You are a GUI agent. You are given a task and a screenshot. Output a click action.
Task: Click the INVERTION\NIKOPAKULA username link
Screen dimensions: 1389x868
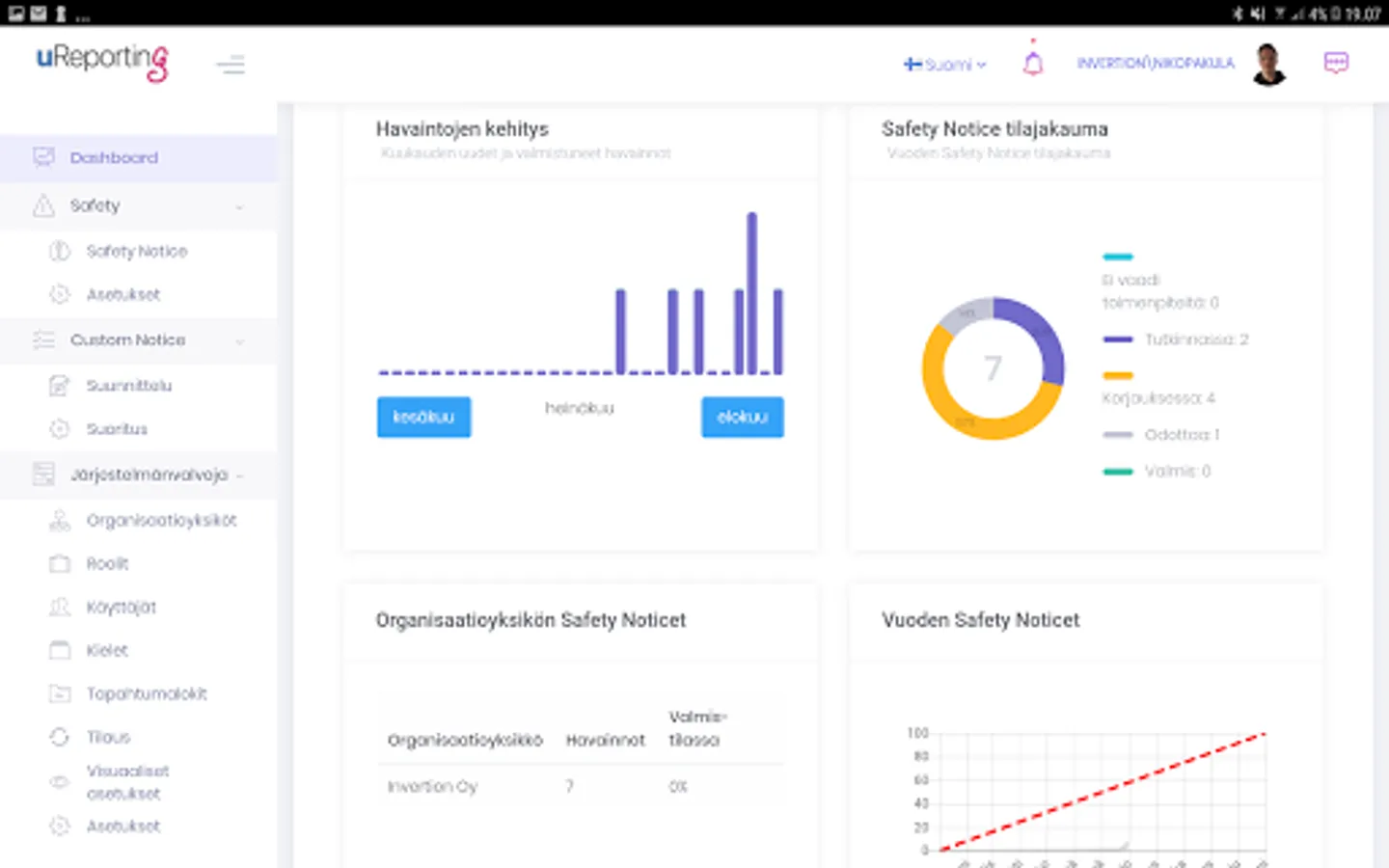coord(1156,63)
